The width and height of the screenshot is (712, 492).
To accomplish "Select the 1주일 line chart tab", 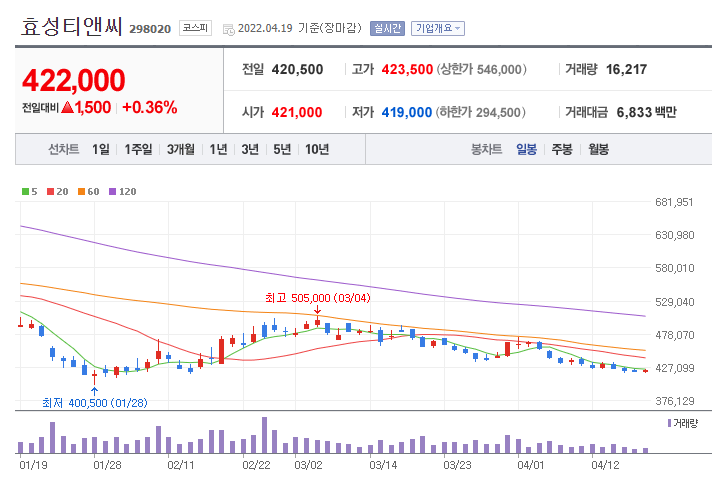I will click(x=138, y=149).
